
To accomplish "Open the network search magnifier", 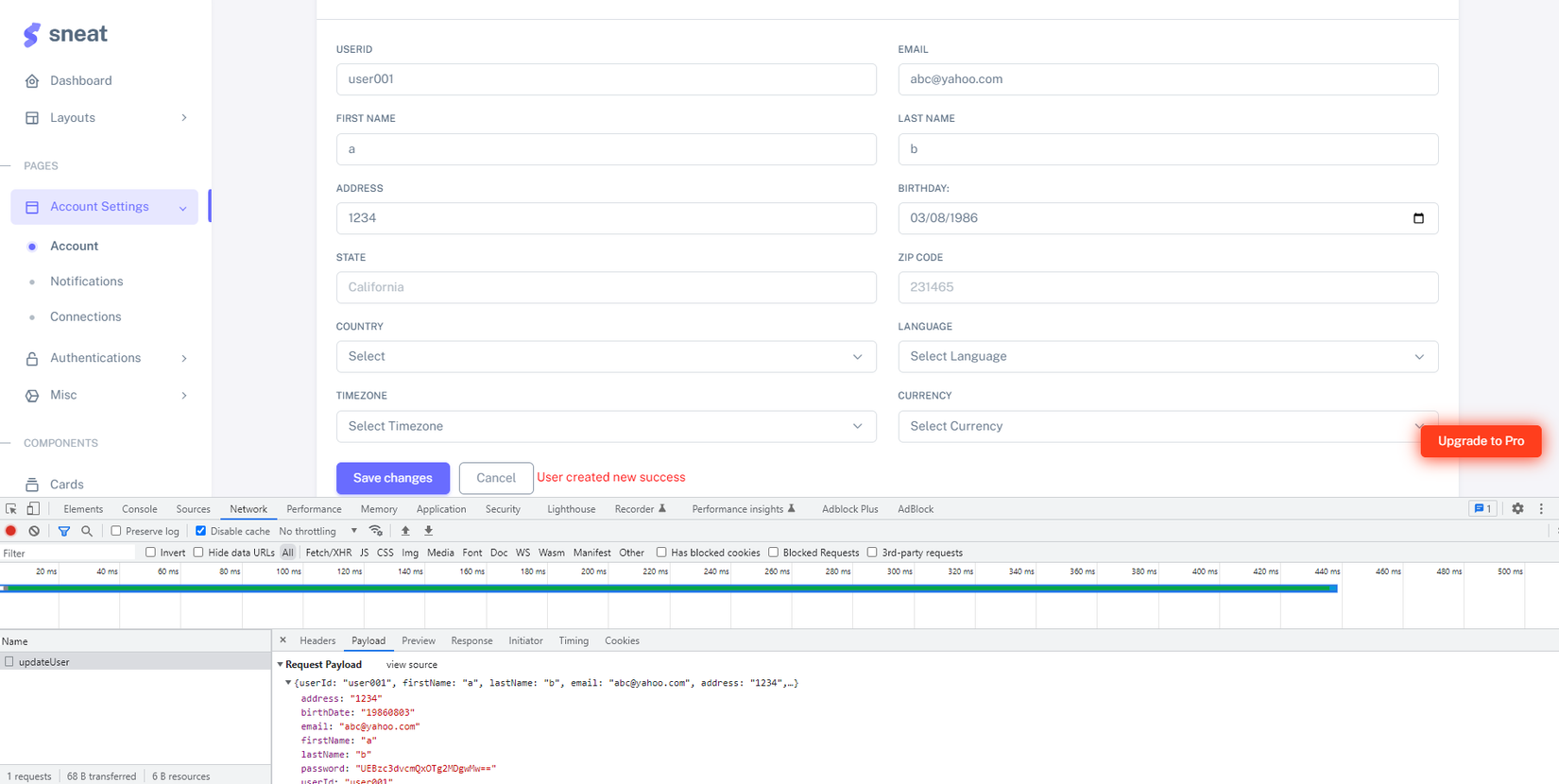I will click(x=87, y=531).
